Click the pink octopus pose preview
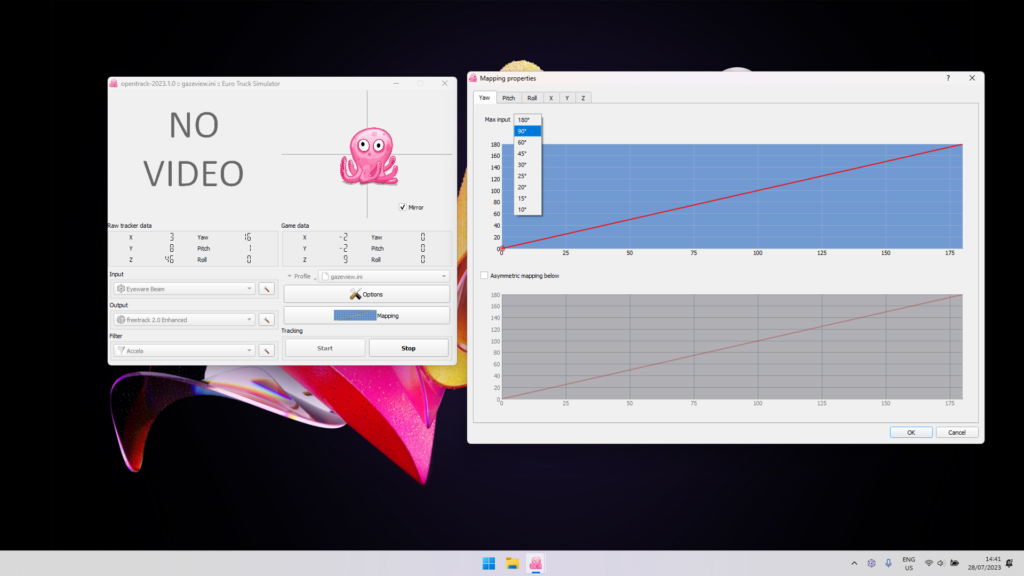Image resolution: width=1024 pixels, height=576 pixels. pyautogui.click(x=369, y=156)
